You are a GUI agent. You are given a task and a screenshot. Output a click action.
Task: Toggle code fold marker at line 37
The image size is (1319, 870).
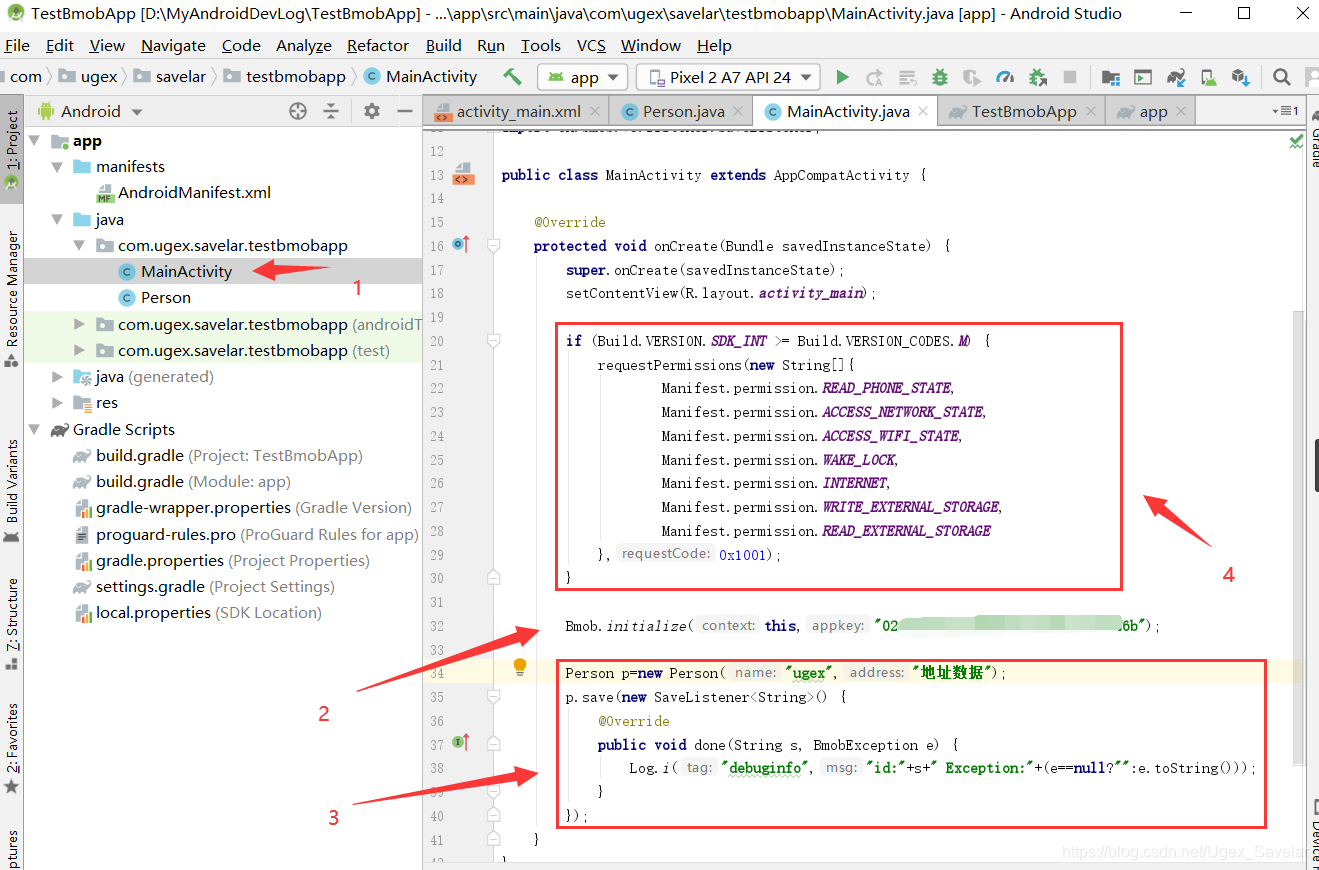[493, 744]
